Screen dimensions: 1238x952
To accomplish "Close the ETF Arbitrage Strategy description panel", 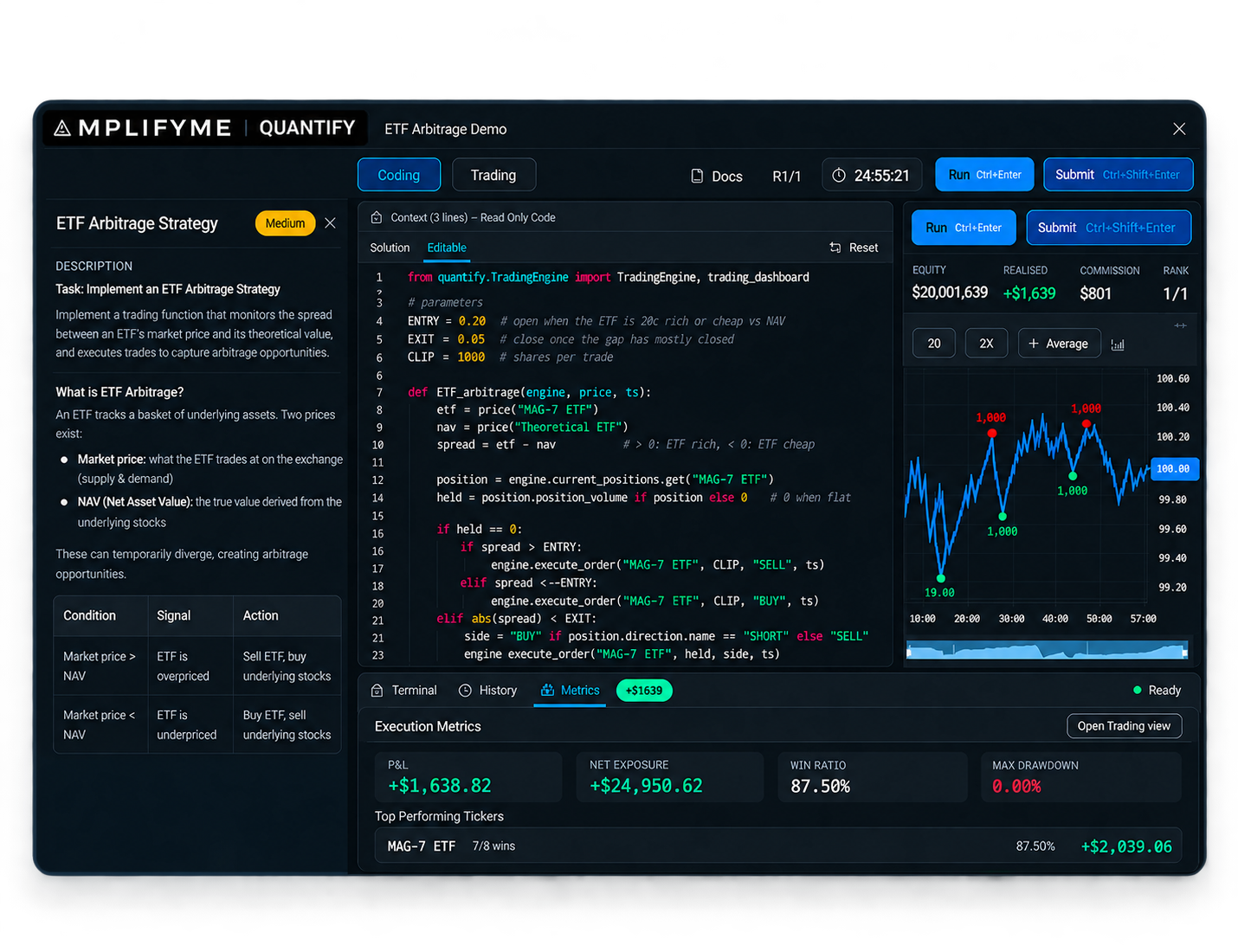I will (330, 223).
